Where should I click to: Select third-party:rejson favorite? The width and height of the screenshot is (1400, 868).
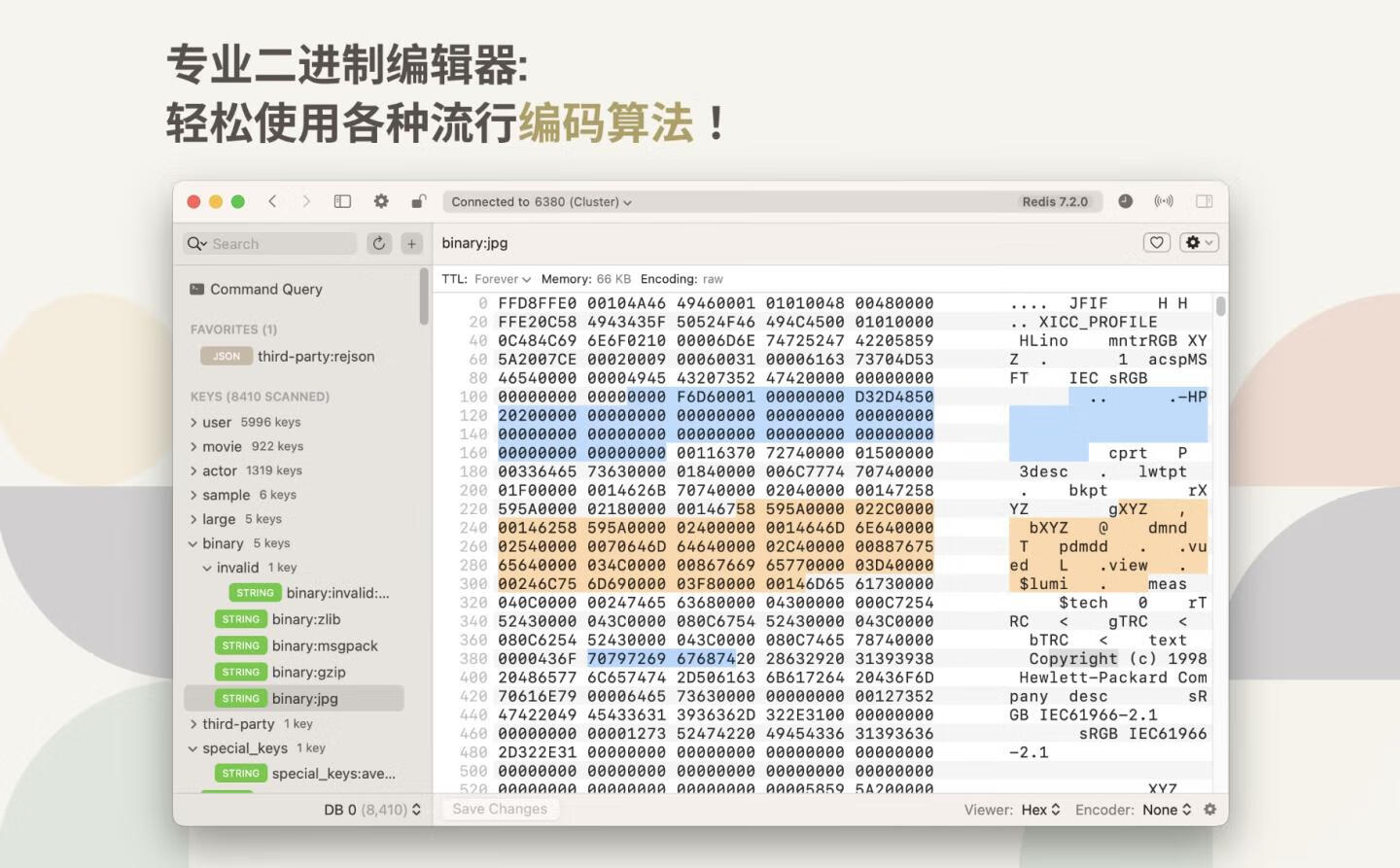click(315, 357)
